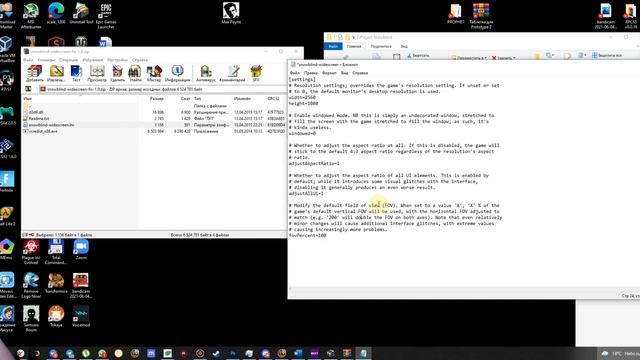Open the Max Payne desktop shortcut

[231, 13]
